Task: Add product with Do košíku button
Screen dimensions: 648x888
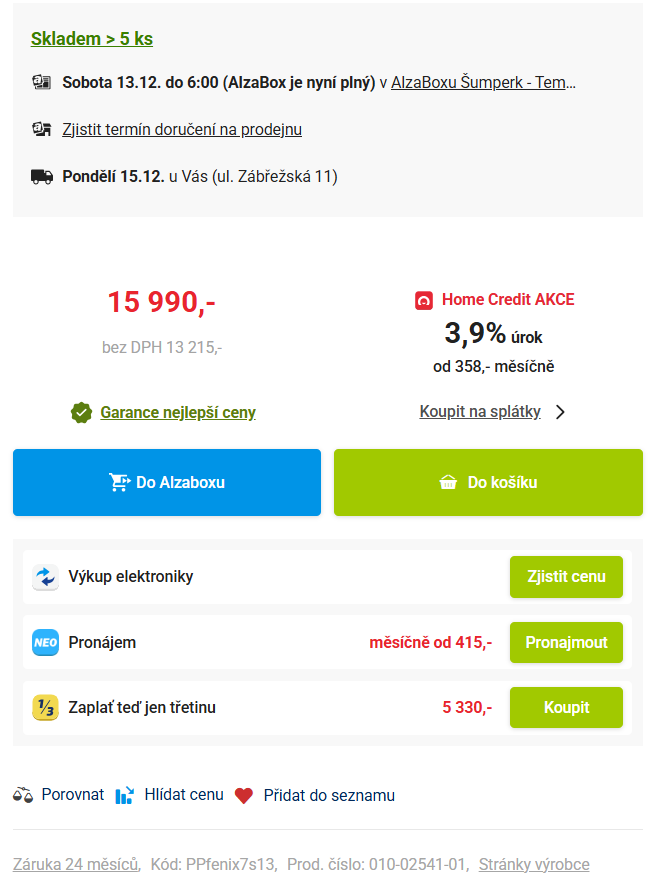Action: tap(488, 483)
